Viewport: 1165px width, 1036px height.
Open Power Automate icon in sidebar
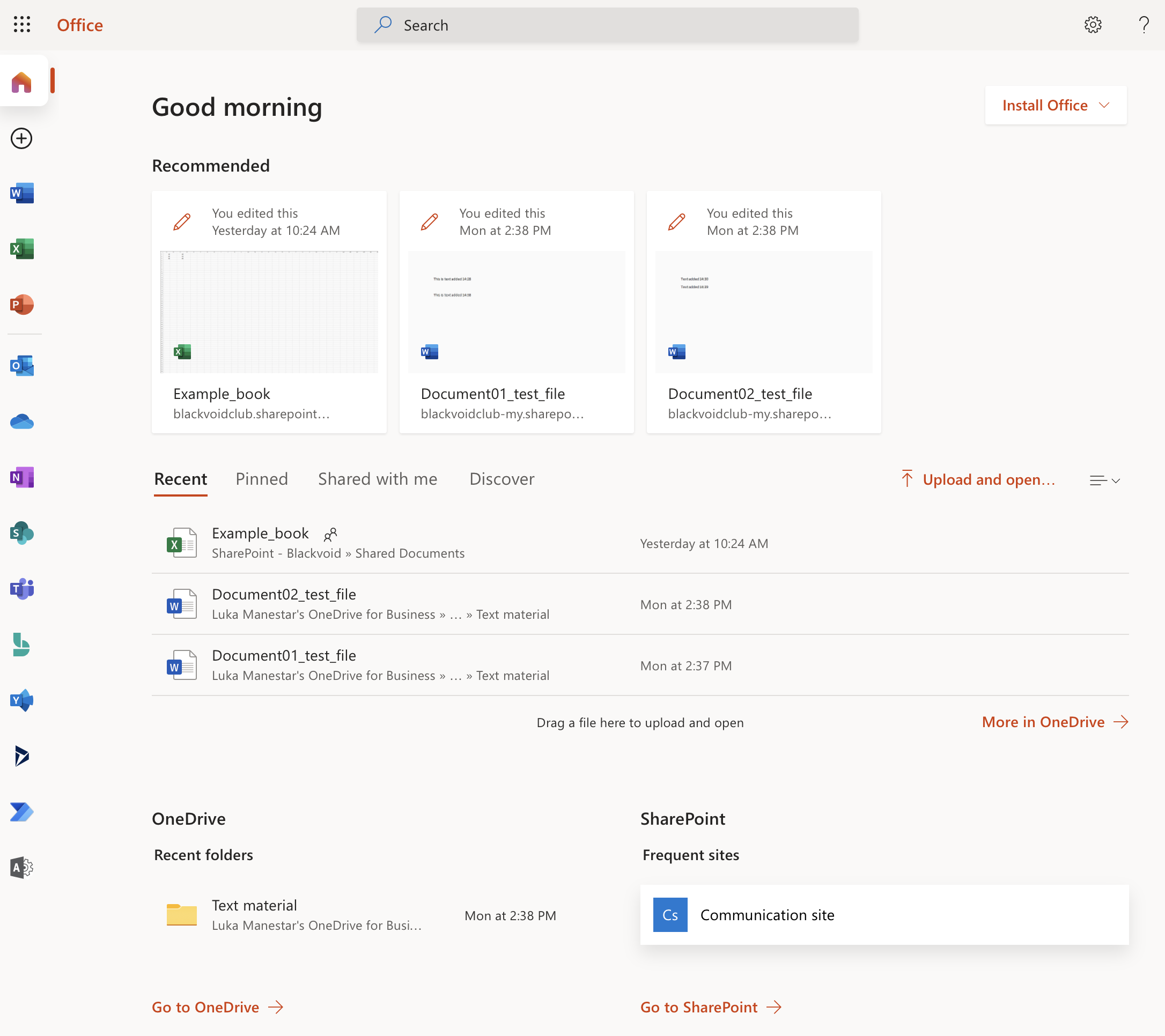coord(21,812)
